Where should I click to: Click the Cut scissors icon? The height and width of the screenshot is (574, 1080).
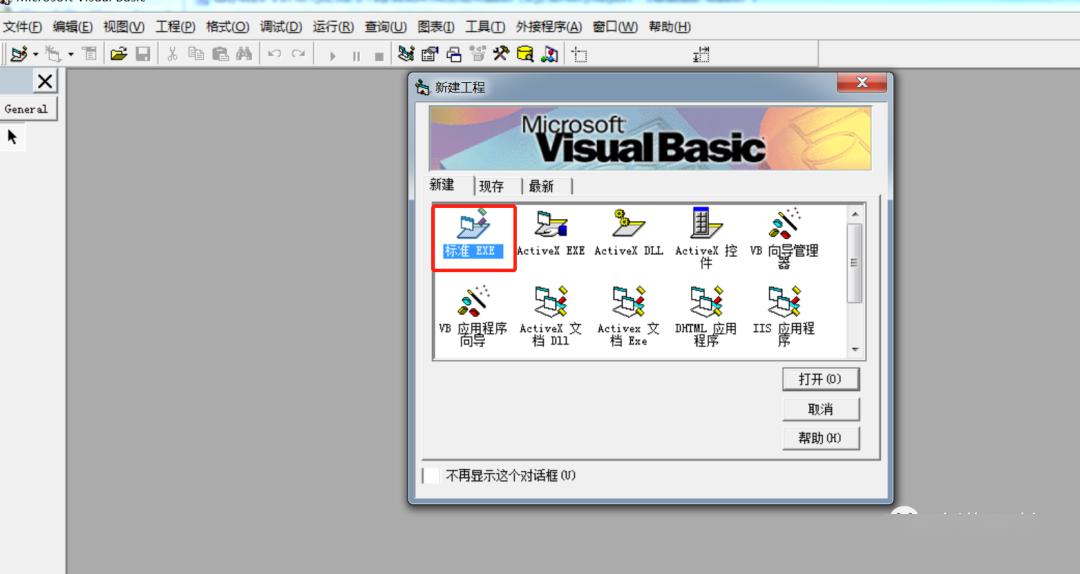click(172, 54)
